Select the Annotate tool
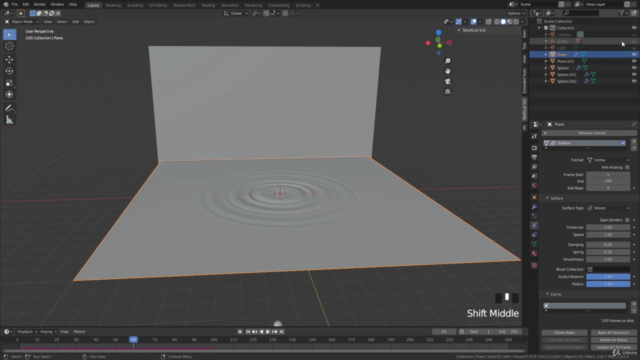This screenshot has width=640, height=360. [x=9, y=108]
